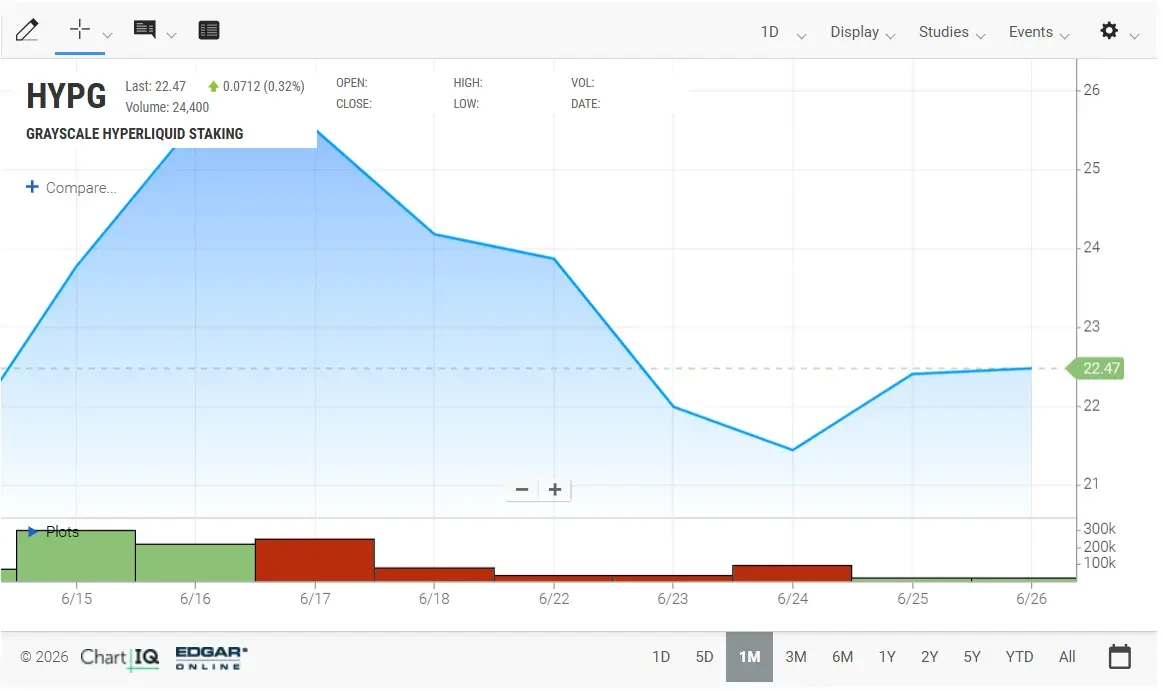1163x691 pixels.
Task: Select the All range
Action: 1067,657
